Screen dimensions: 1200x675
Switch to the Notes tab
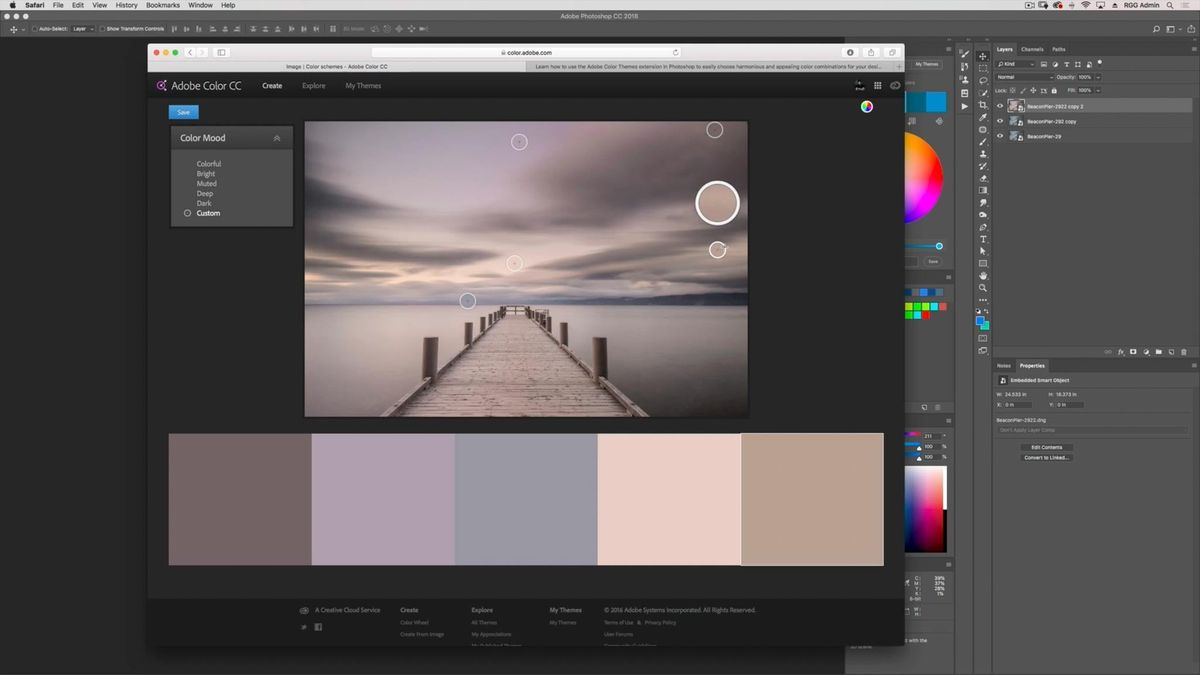[1004, 365]
